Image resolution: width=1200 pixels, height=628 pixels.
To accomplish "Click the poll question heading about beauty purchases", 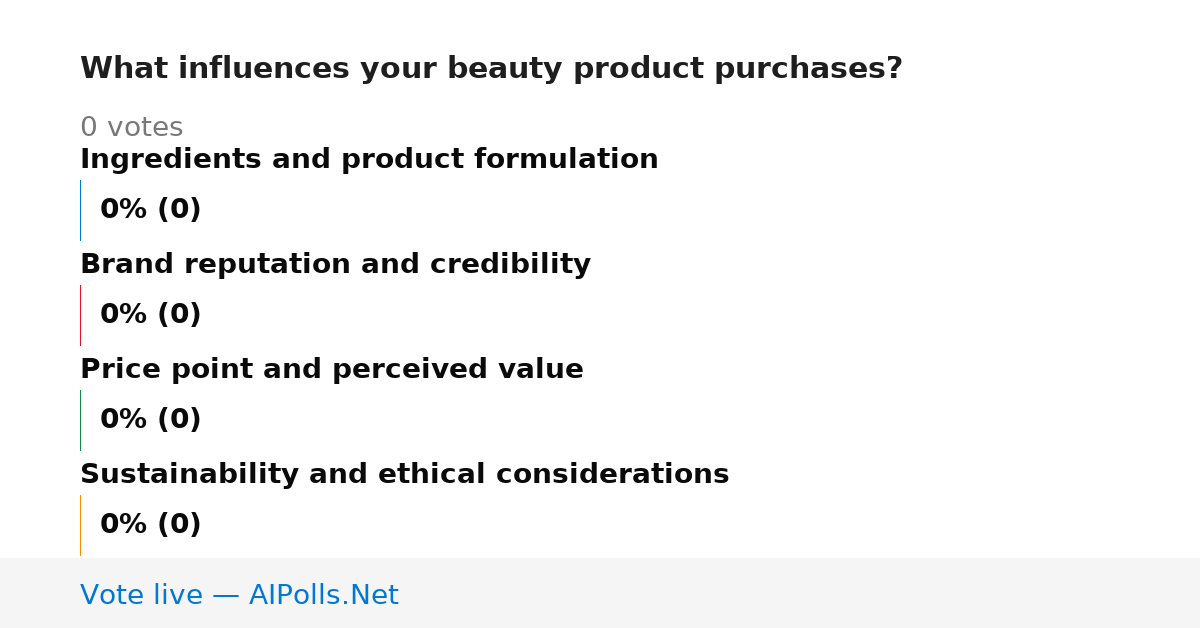I will 491,69.
